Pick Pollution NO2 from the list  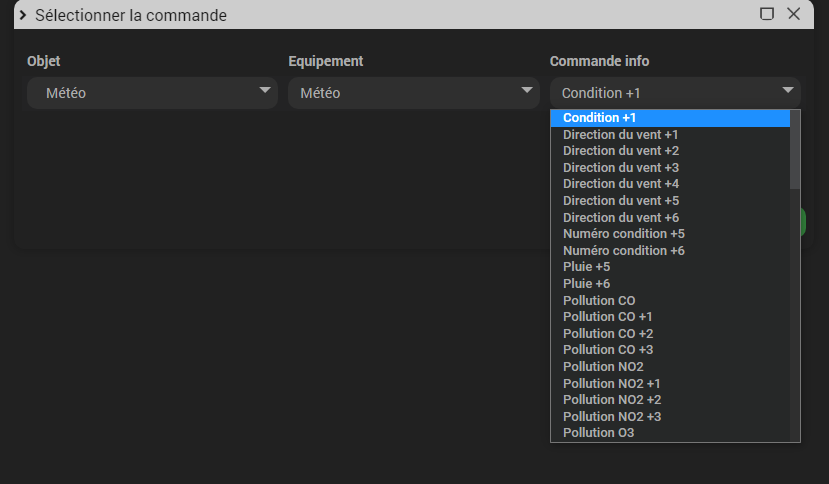[670, 367]
